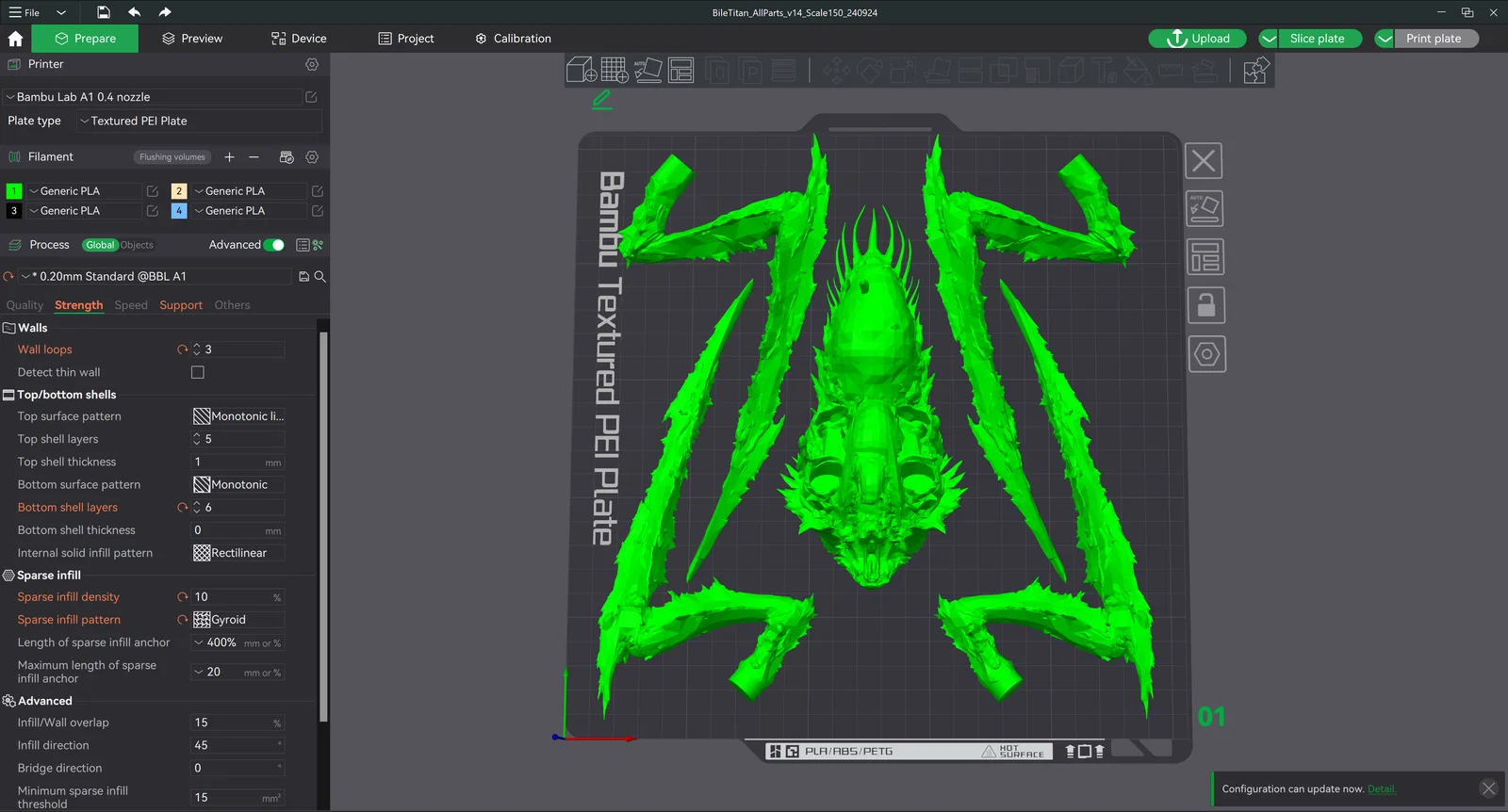Click Arrange all objects toolbar icon
The width and height of the screenshot is (1508, 812).
pos(680,70)
